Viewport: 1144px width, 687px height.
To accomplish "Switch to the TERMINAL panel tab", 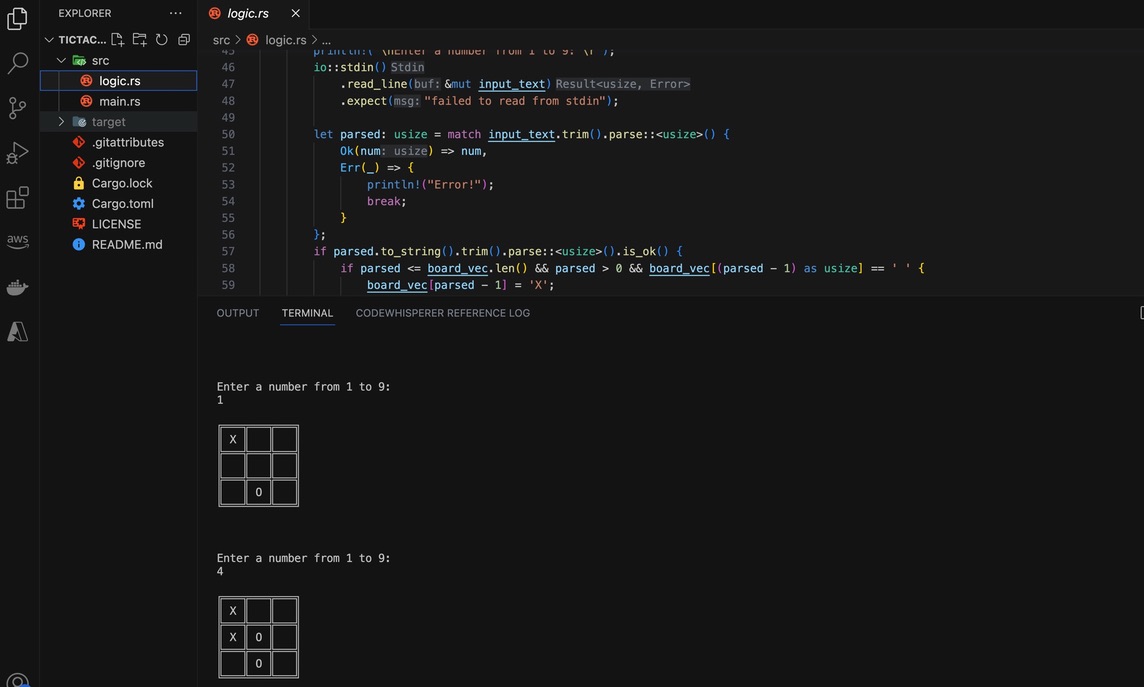I will (x=307, y=313).
